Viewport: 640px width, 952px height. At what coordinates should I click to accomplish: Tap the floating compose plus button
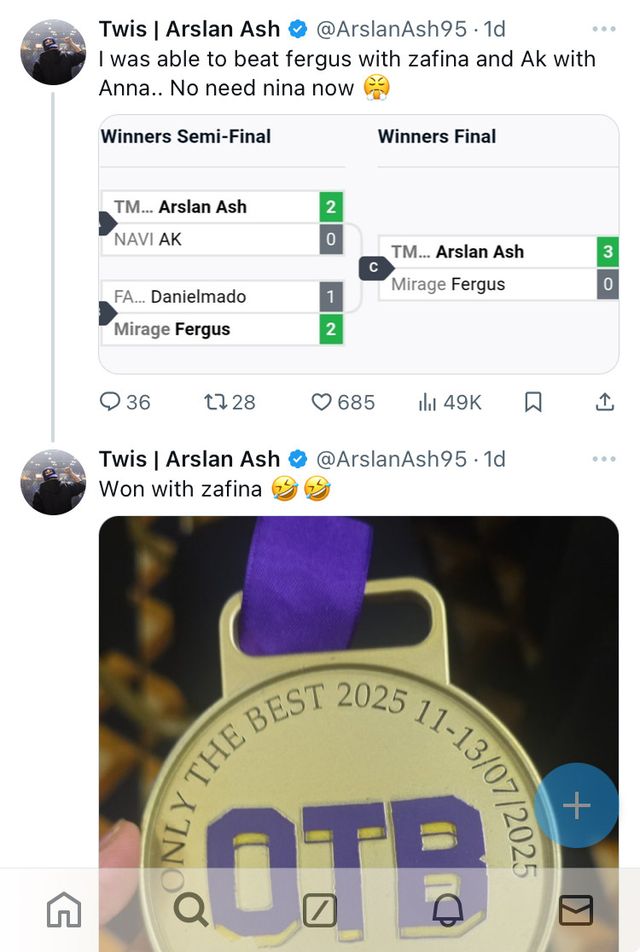tap(576, 805)
